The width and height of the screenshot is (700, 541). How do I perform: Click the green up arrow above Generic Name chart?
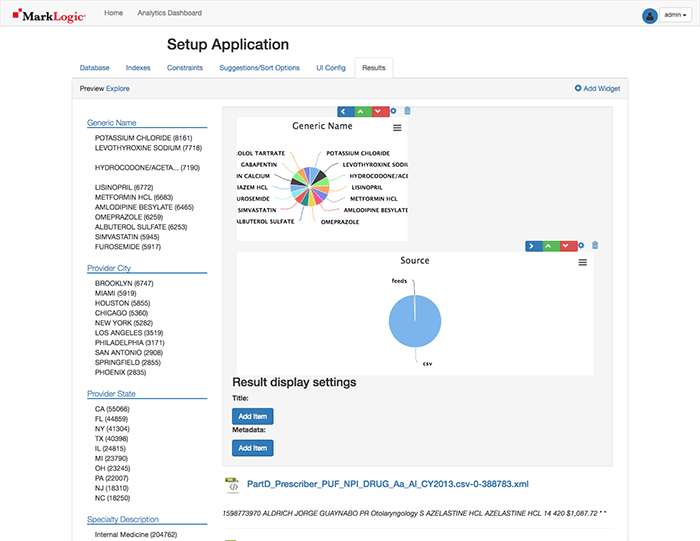[x=362, y=111]
